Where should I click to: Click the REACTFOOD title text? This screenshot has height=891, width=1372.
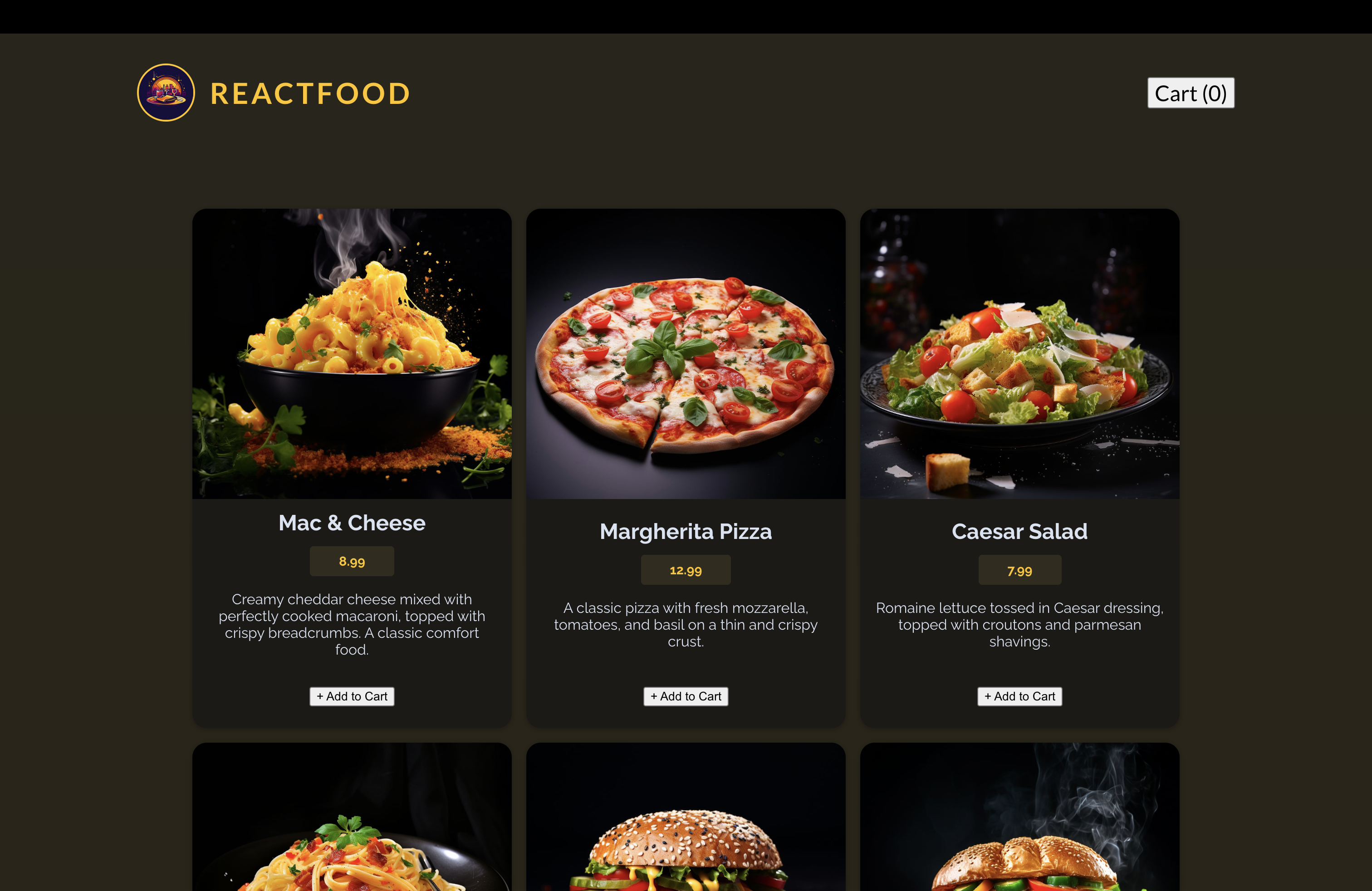[x=310, y=93]
